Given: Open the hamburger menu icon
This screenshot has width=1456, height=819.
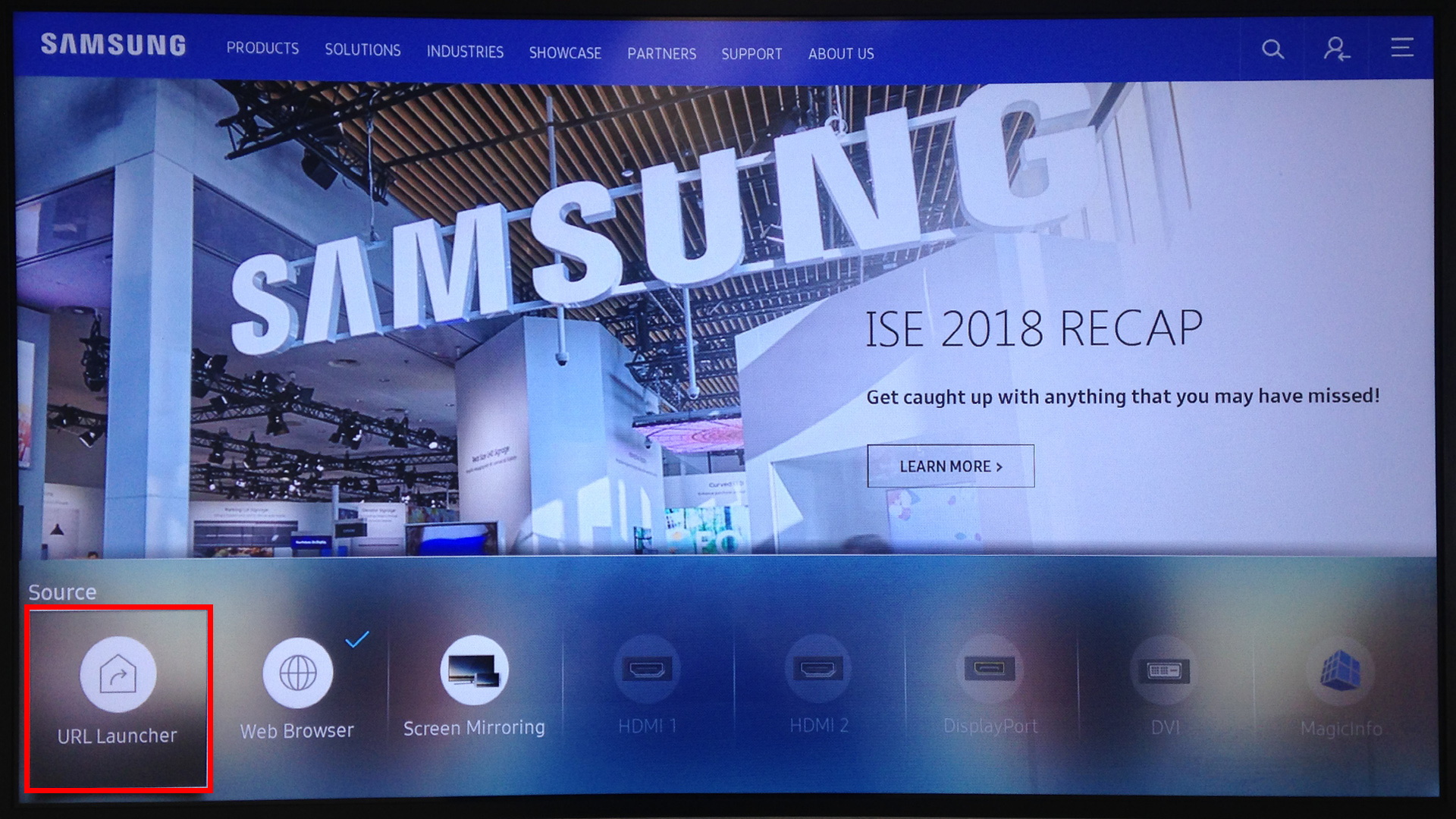Looking at the screenshot, I should [x=1402, y=48].
